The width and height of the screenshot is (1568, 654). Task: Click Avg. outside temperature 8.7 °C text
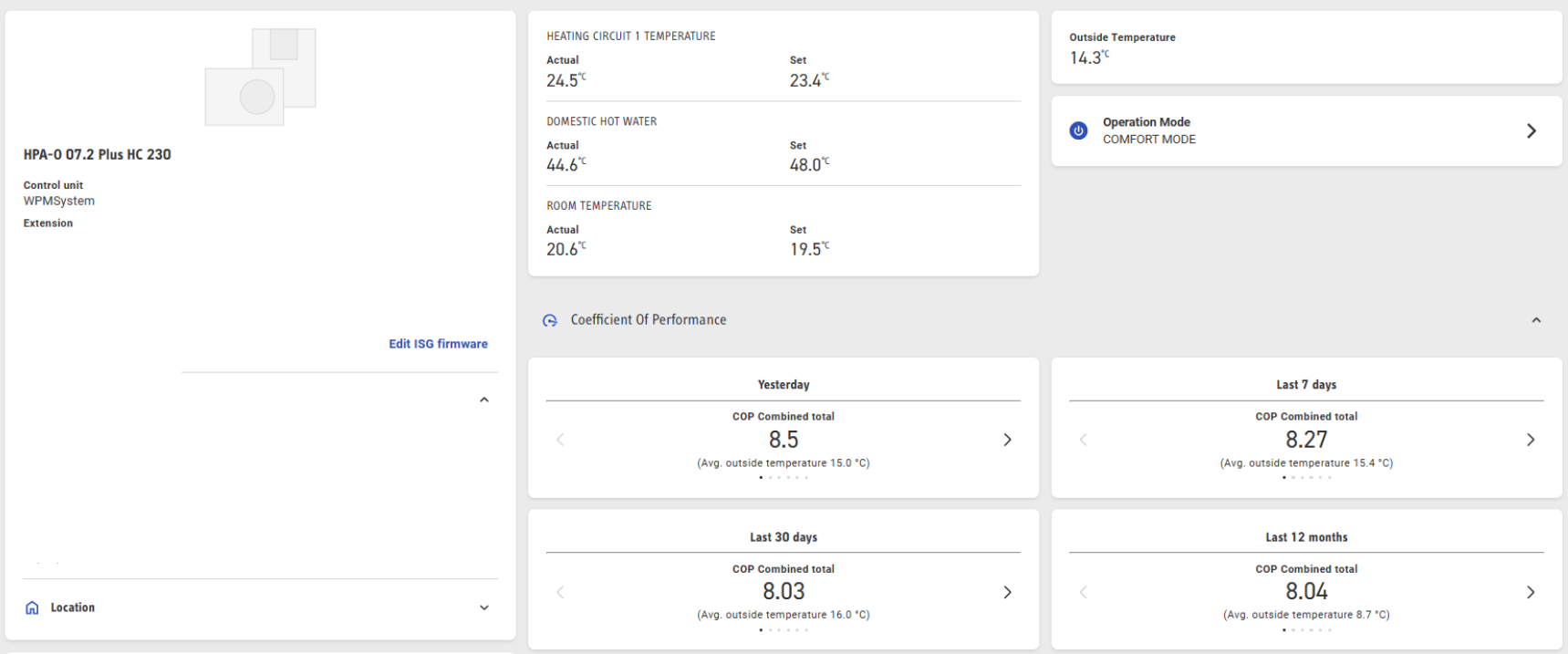[1306, 615]
